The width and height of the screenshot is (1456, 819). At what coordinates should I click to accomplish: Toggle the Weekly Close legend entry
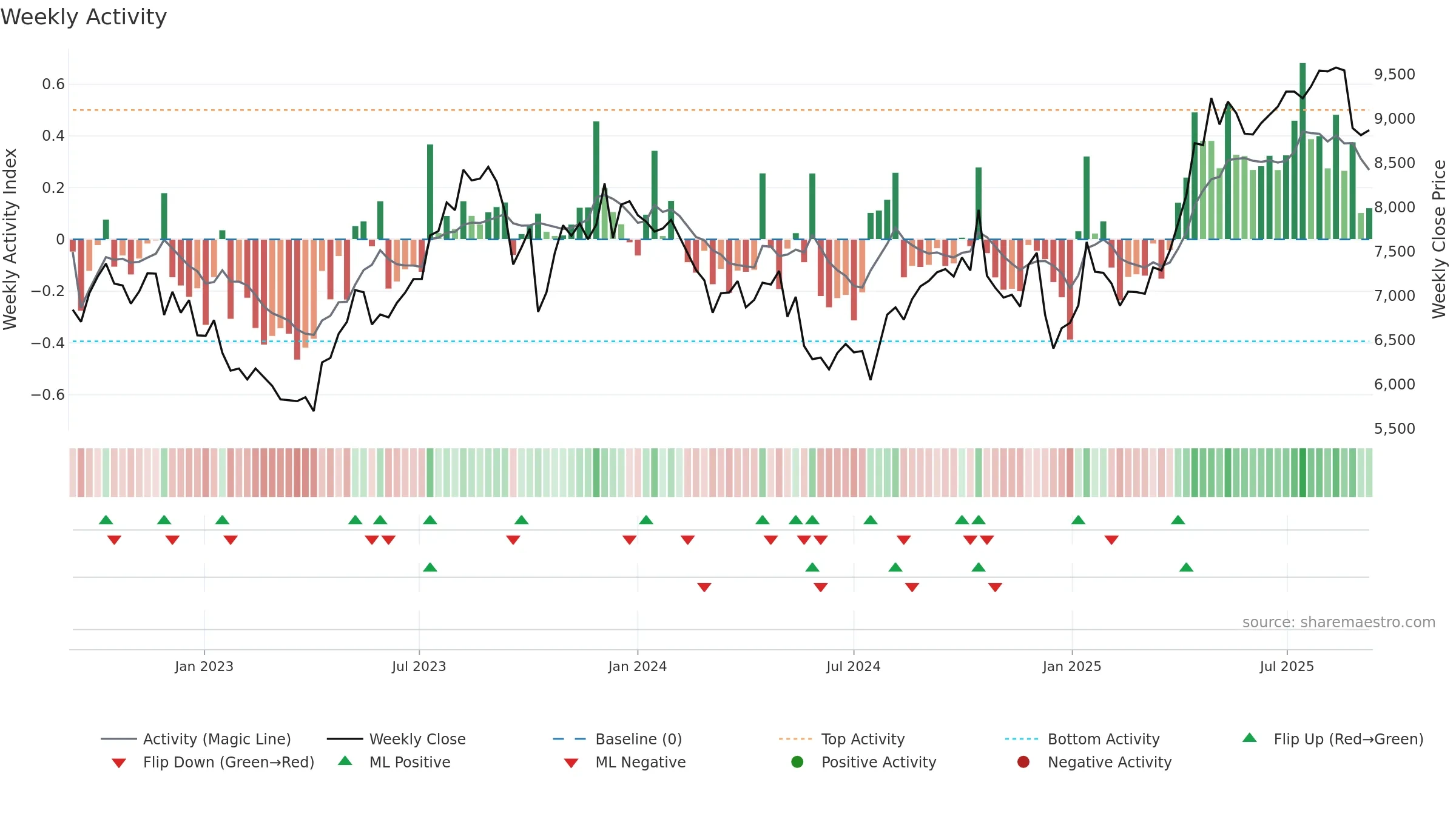click(396, 739)
